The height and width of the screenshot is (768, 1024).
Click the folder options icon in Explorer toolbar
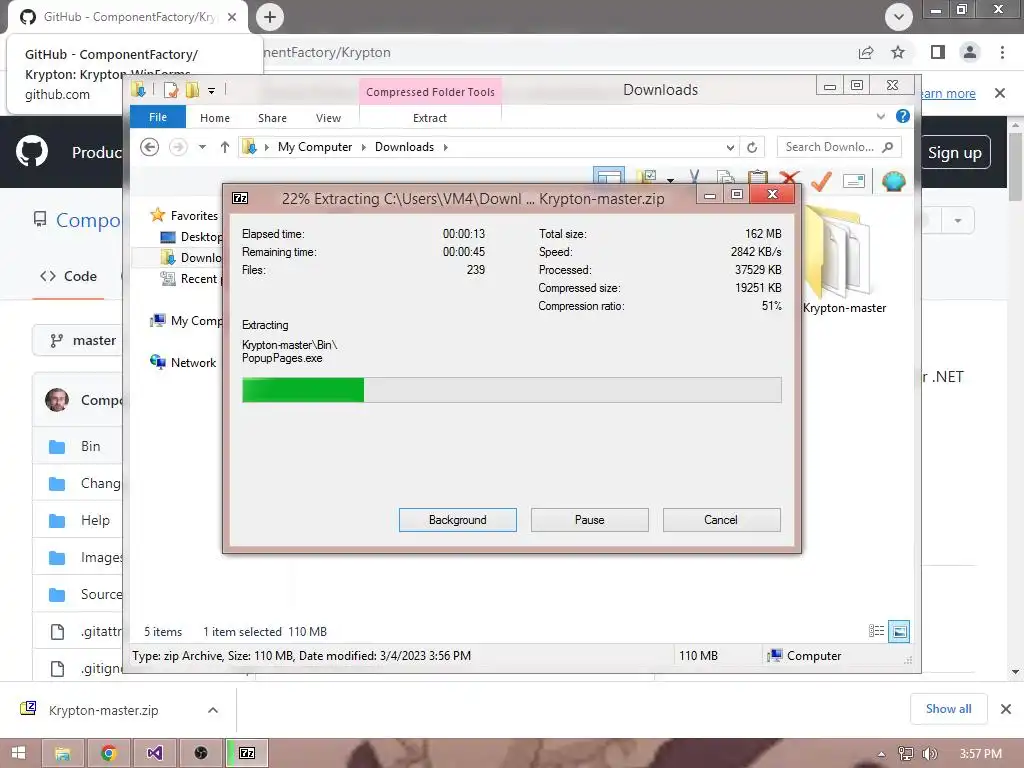coord(647,177)
